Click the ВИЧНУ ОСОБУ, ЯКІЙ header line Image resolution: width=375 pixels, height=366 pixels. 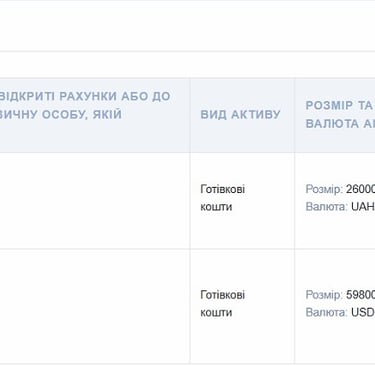(x=61, y=114)
